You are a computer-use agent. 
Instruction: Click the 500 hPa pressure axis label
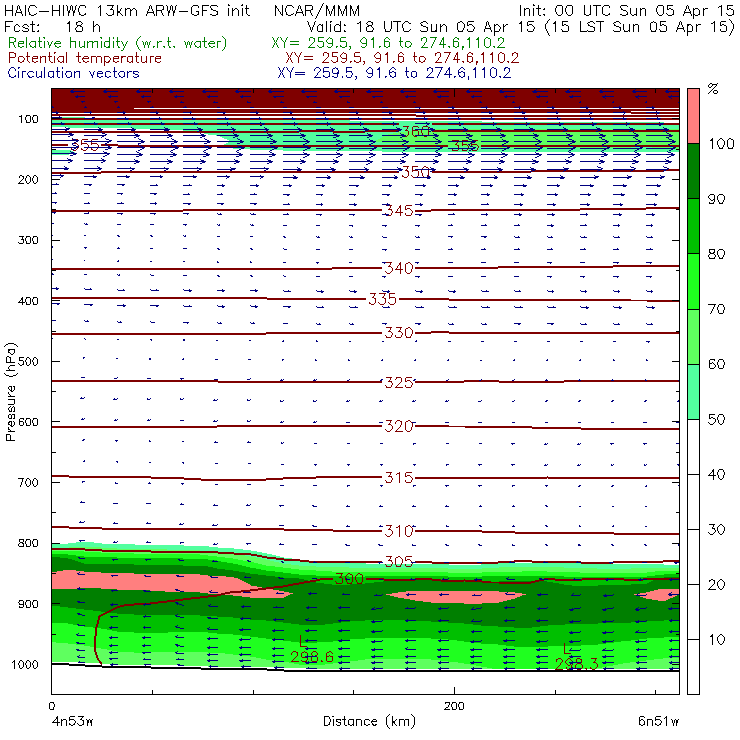28,362
